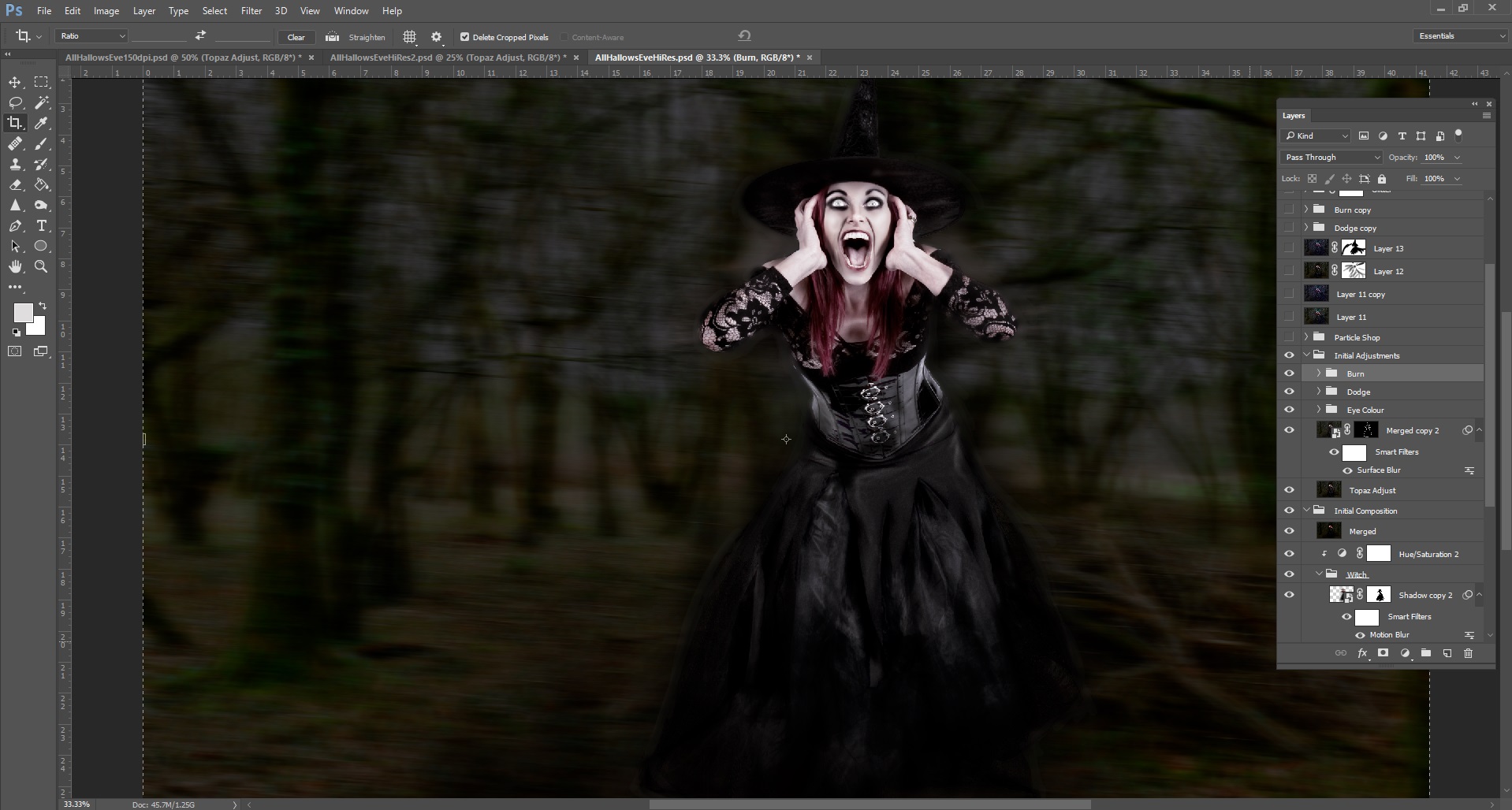Create a new group with folder icon
The image size is (1512, 810).
coord(1425,653)
